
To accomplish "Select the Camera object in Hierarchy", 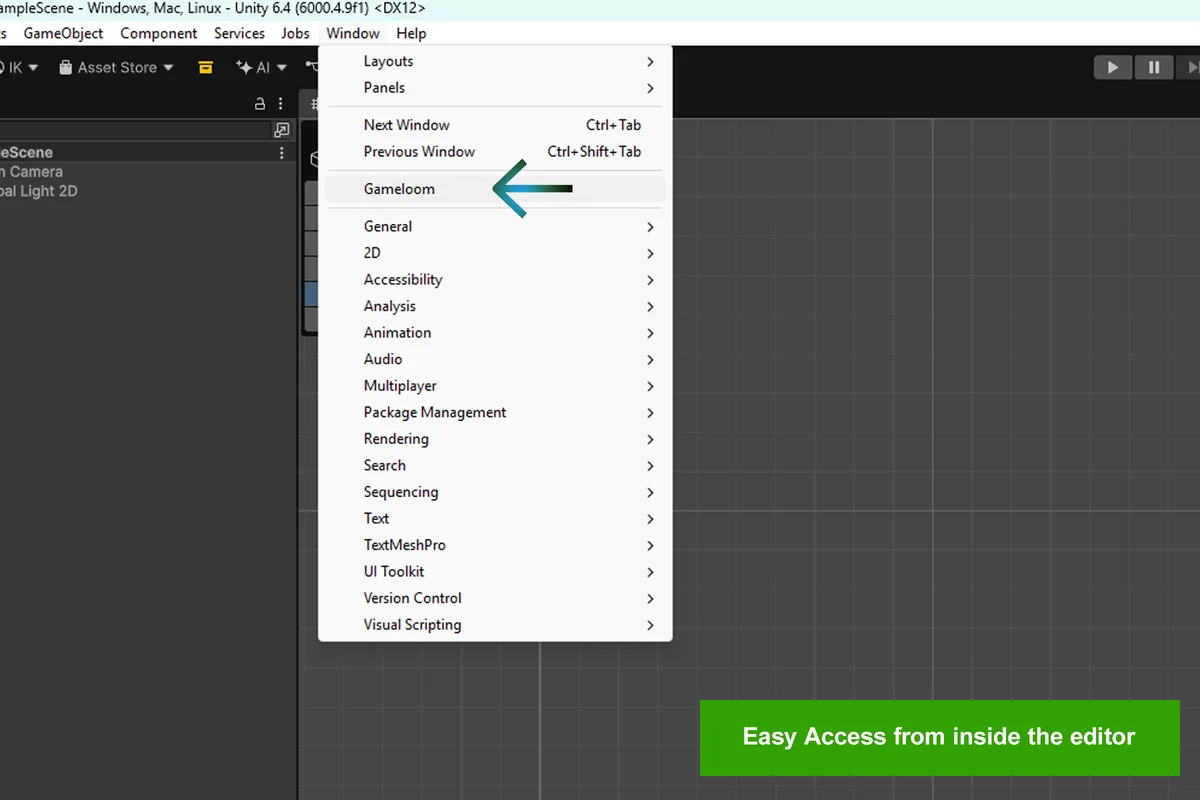I will pyautogui.click(x=32, y=172).
